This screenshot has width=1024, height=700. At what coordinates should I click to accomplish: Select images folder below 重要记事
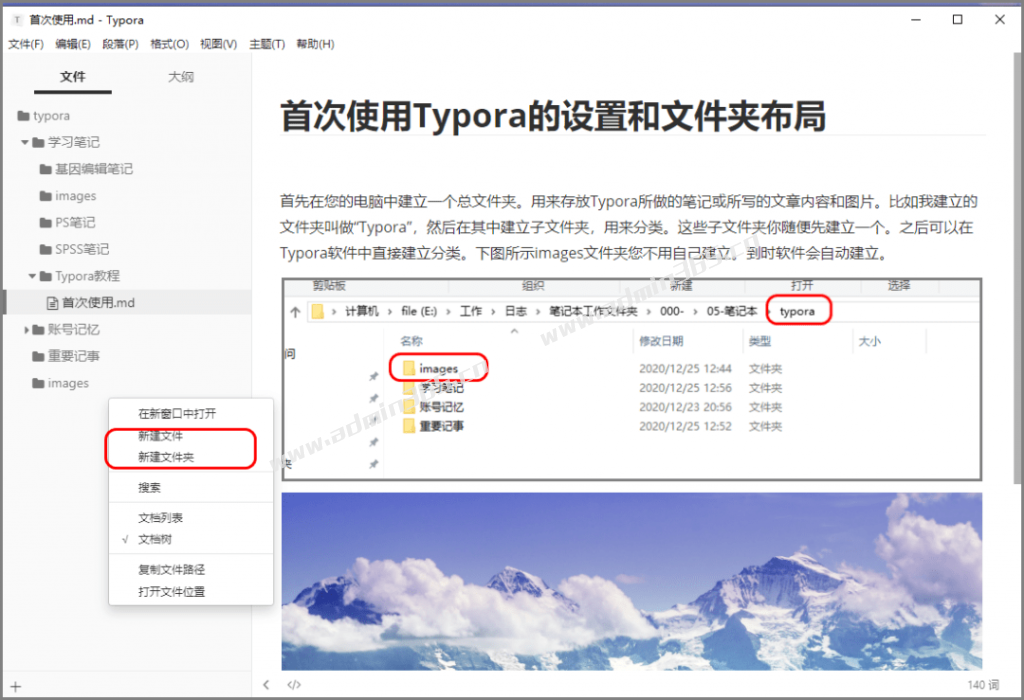68,383
